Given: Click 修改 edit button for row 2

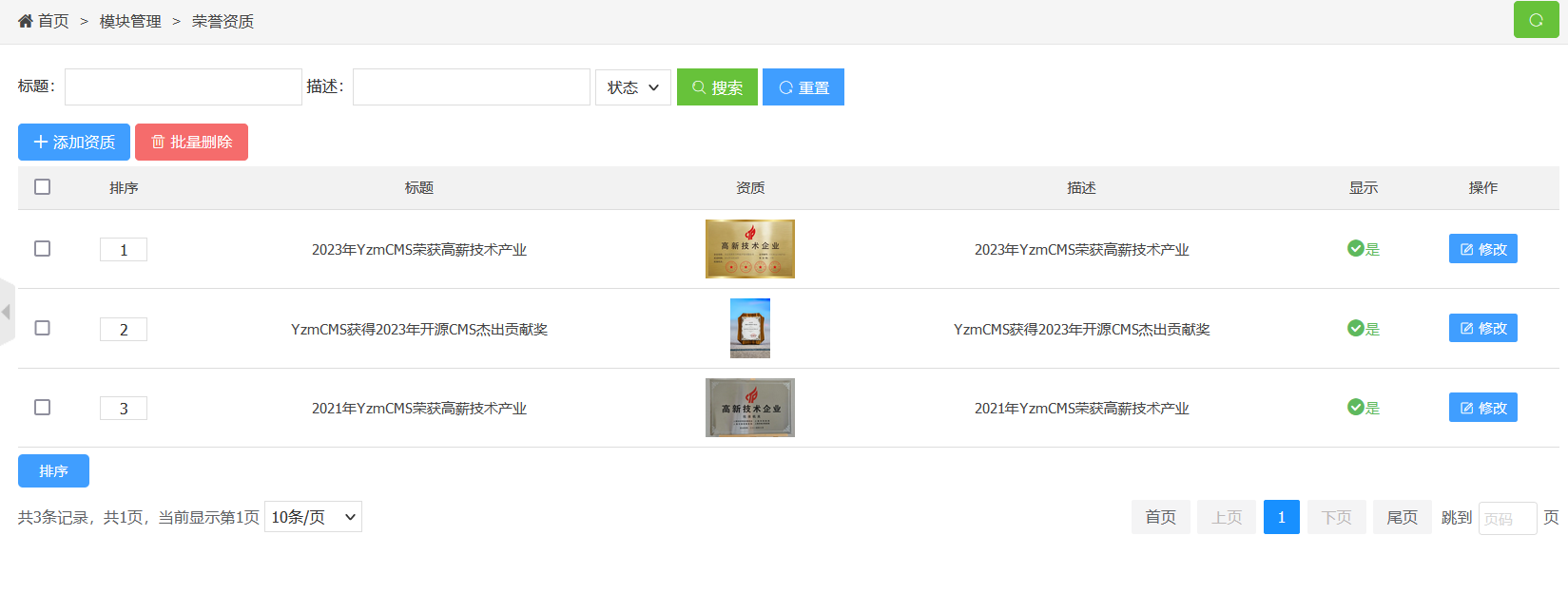Looking at the screenshot, I should [1482, 329].
